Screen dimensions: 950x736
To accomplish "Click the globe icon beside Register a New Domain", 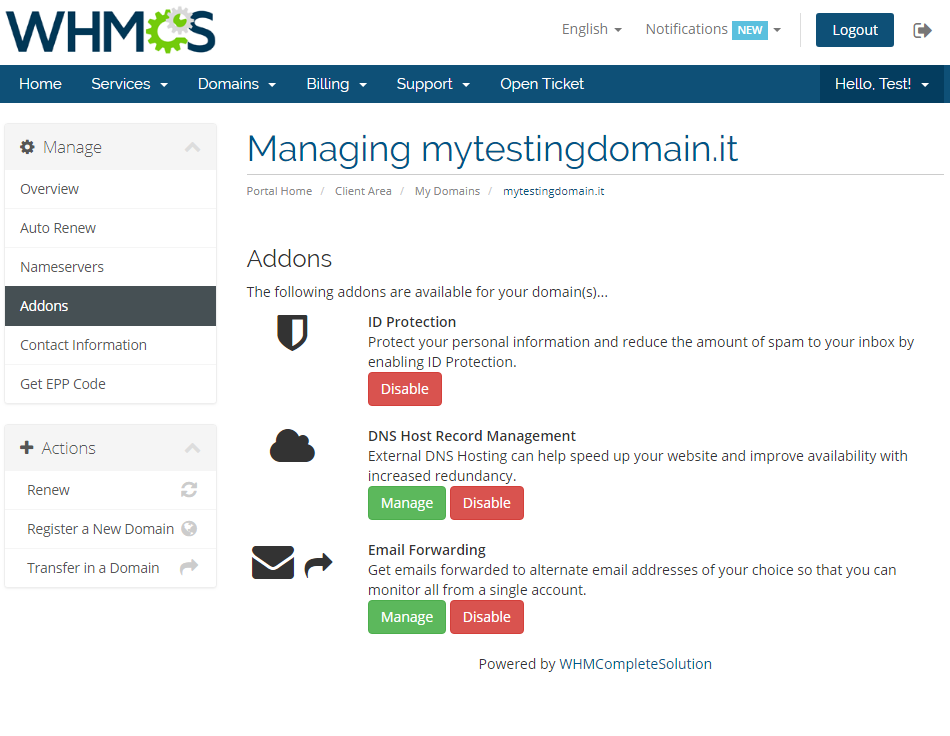I will click(x=189, y=529).
